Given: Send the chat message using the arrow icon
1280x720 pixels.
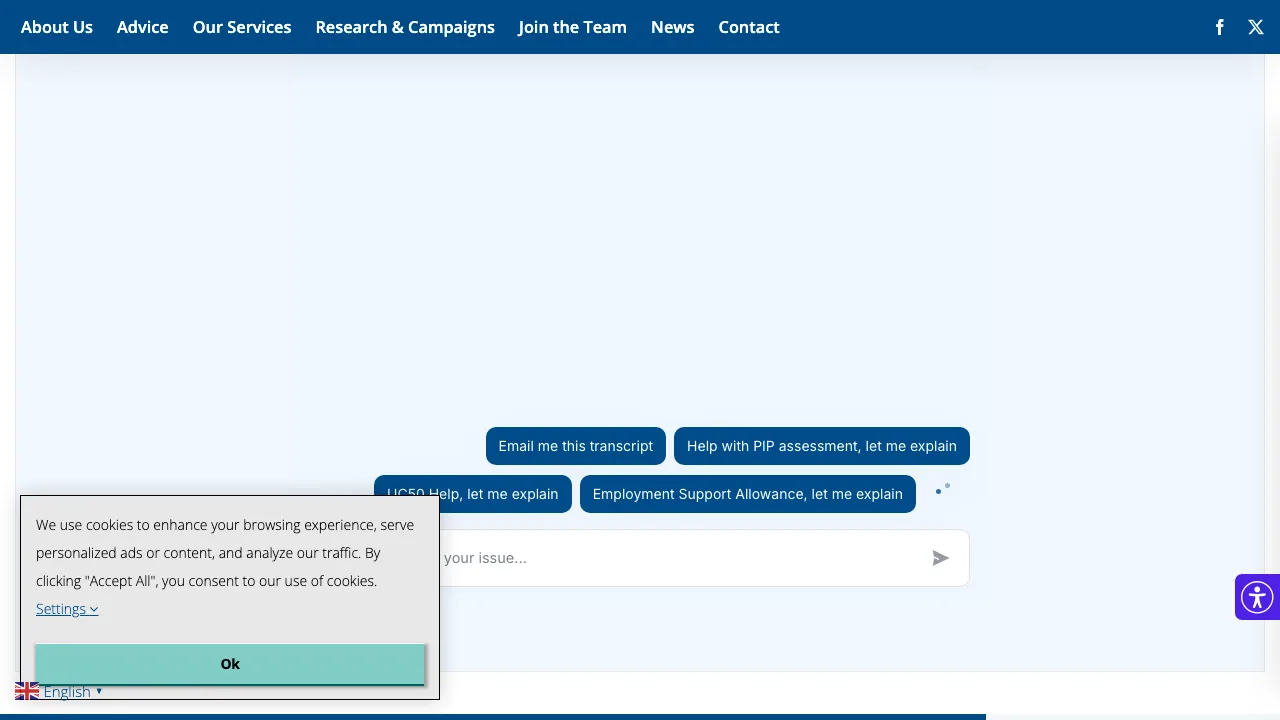Looking at the screenshot, I should [940, 558].
